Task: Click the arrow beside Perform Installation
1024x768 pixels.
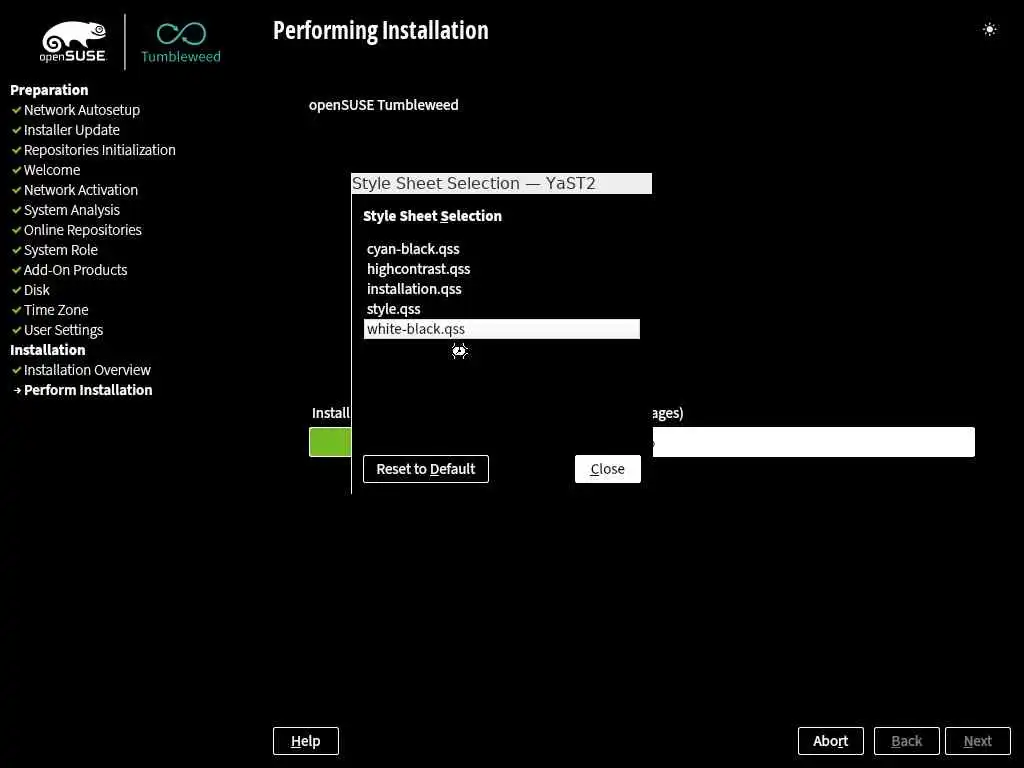Action: (18, 390)
